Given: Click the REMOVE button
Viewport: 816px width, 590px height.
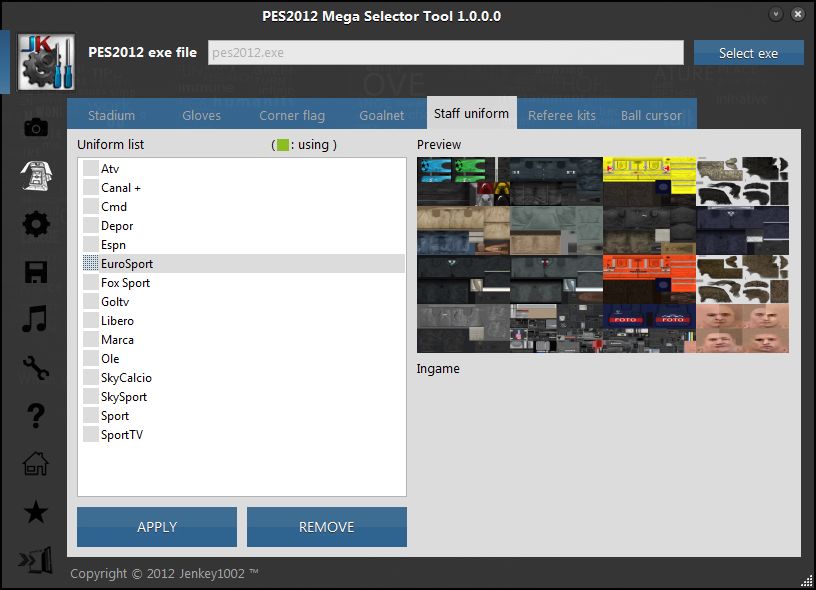Looking at the screenshot, I should [326, 527].
